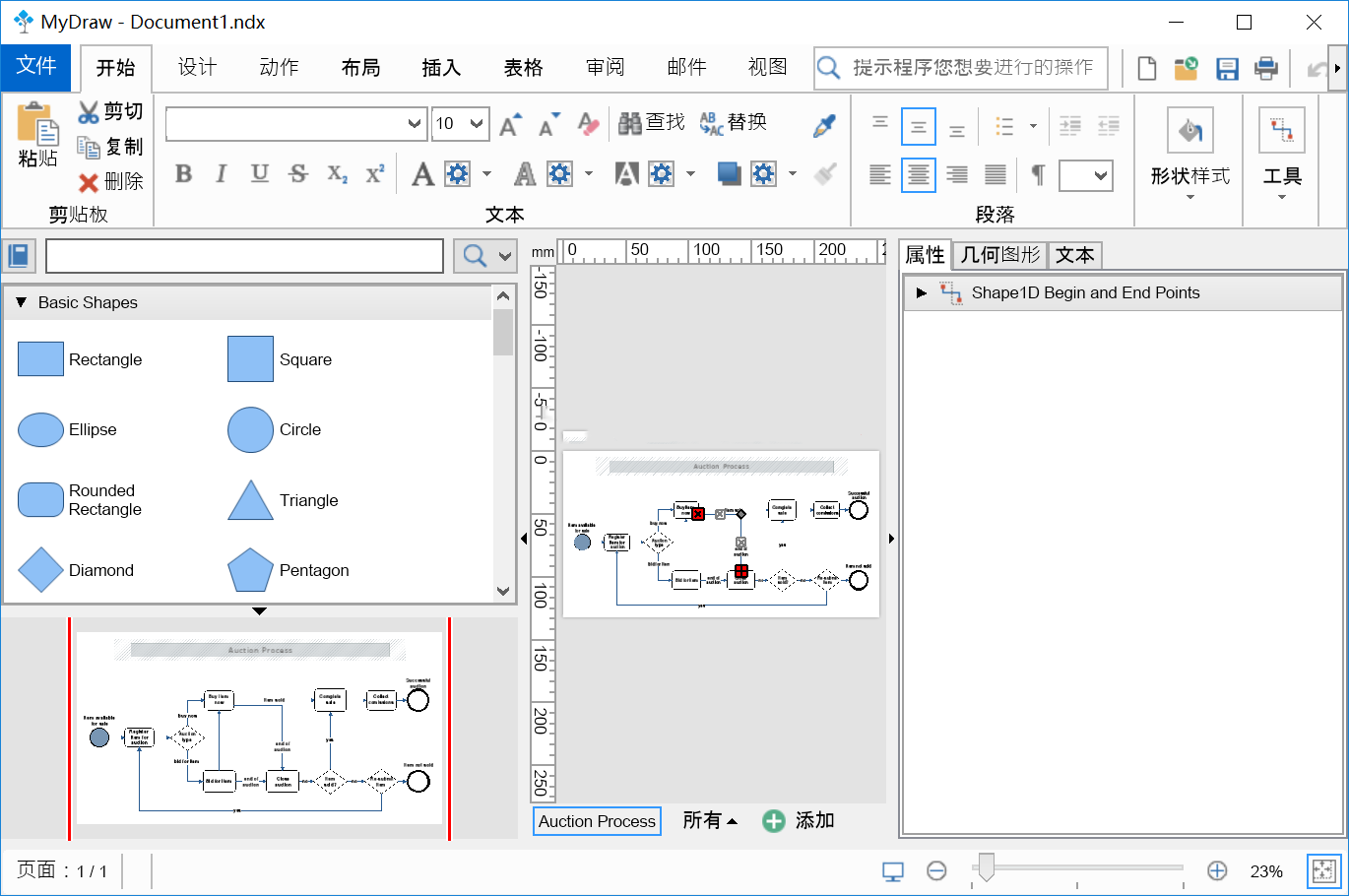This screenshot has width=1349, height=896.
Task: Toggle middle vertical text alignment
Action: 918,127
